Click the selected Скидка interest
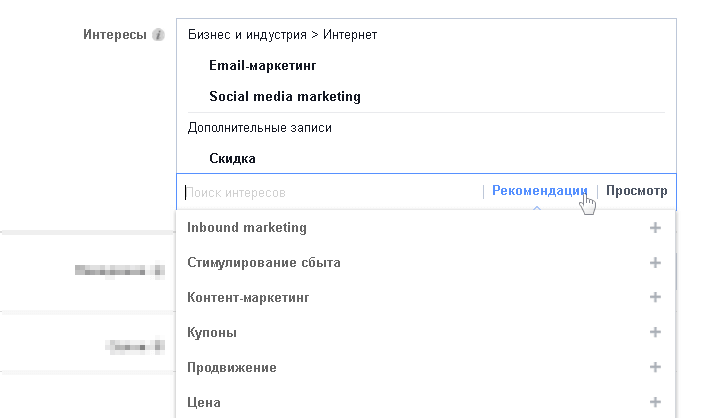 tap(233, 158)
